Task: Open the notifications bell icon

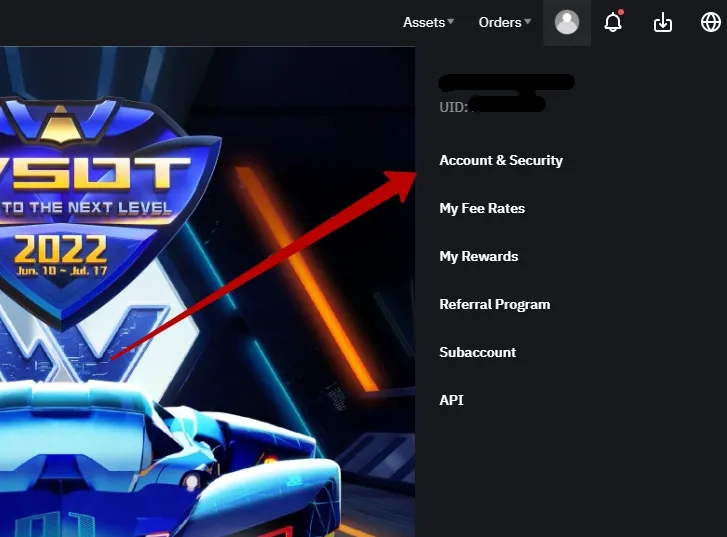Action: click(613, 22)
